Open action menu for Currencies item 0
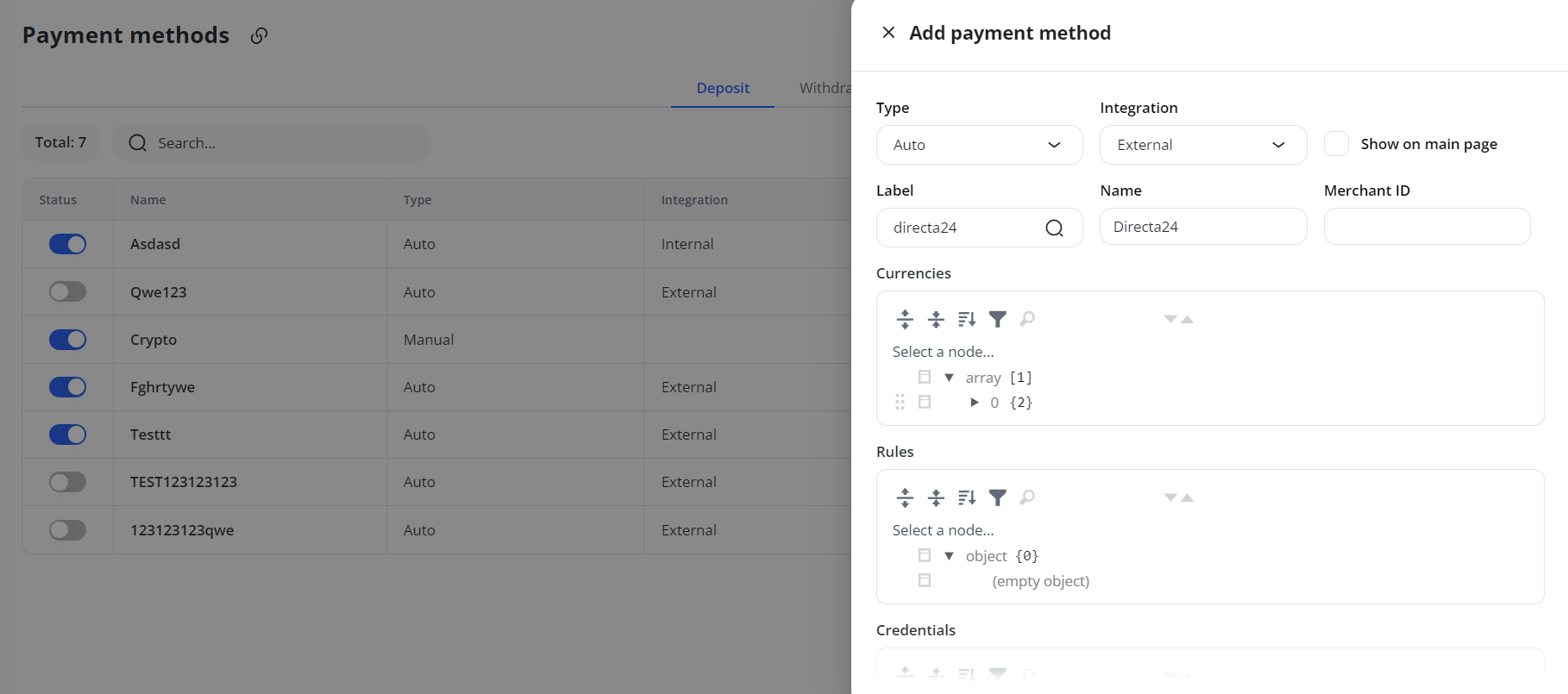 [925, 402]
